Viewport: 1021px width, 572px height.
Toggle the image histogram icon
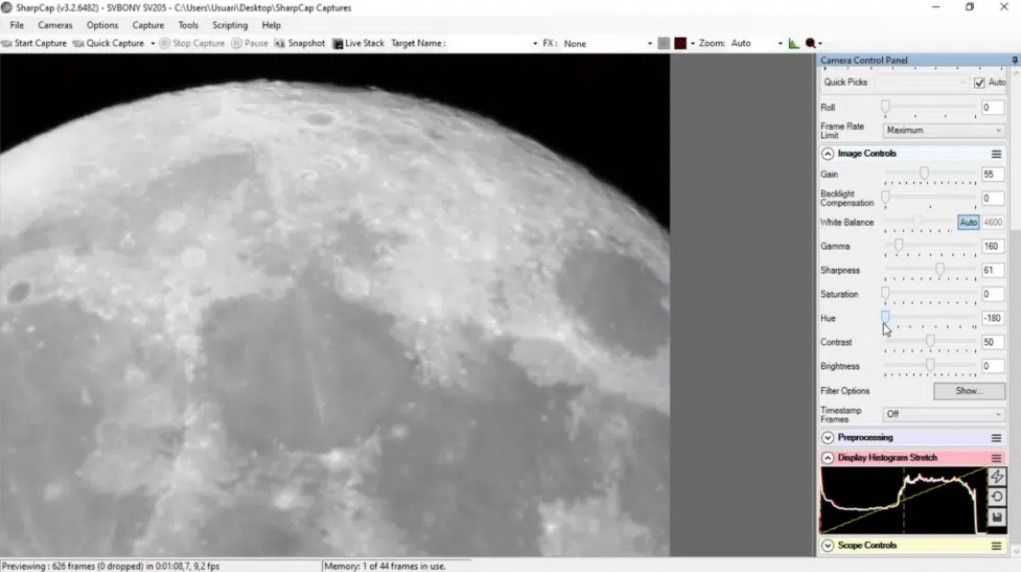pyautogui.click(x=793, y=44)
